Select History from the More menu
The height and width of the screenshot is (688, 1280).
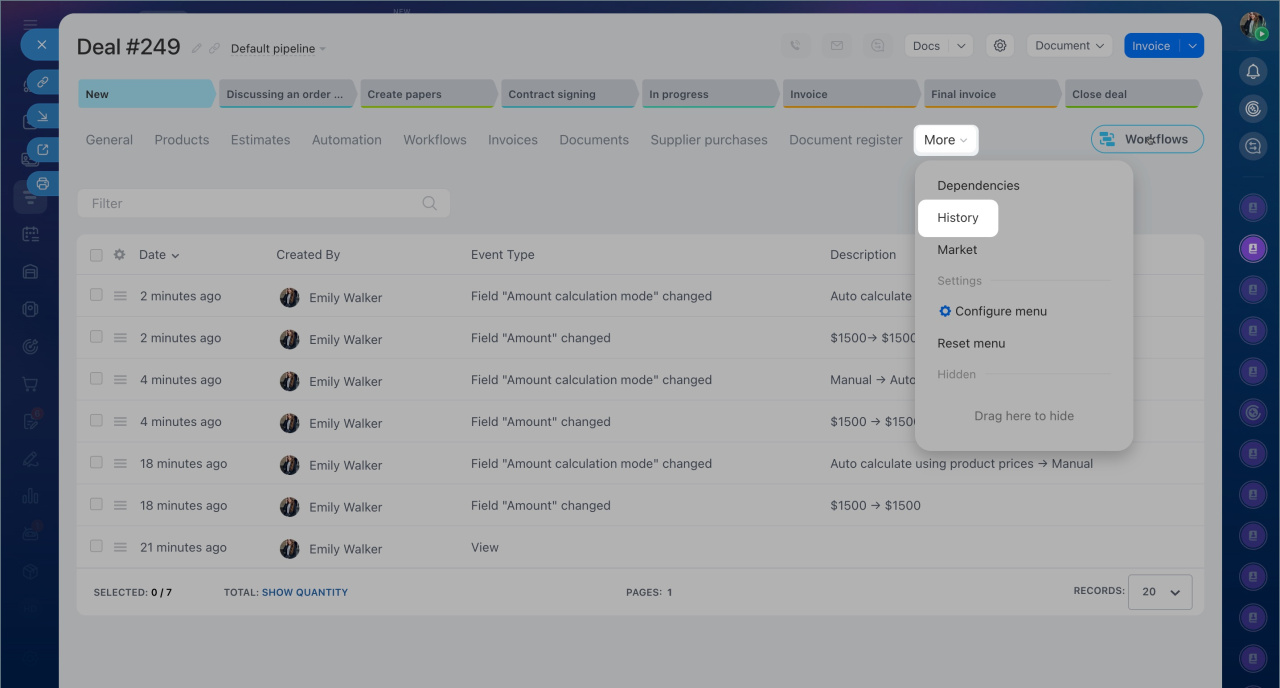[x=957, y=218]
